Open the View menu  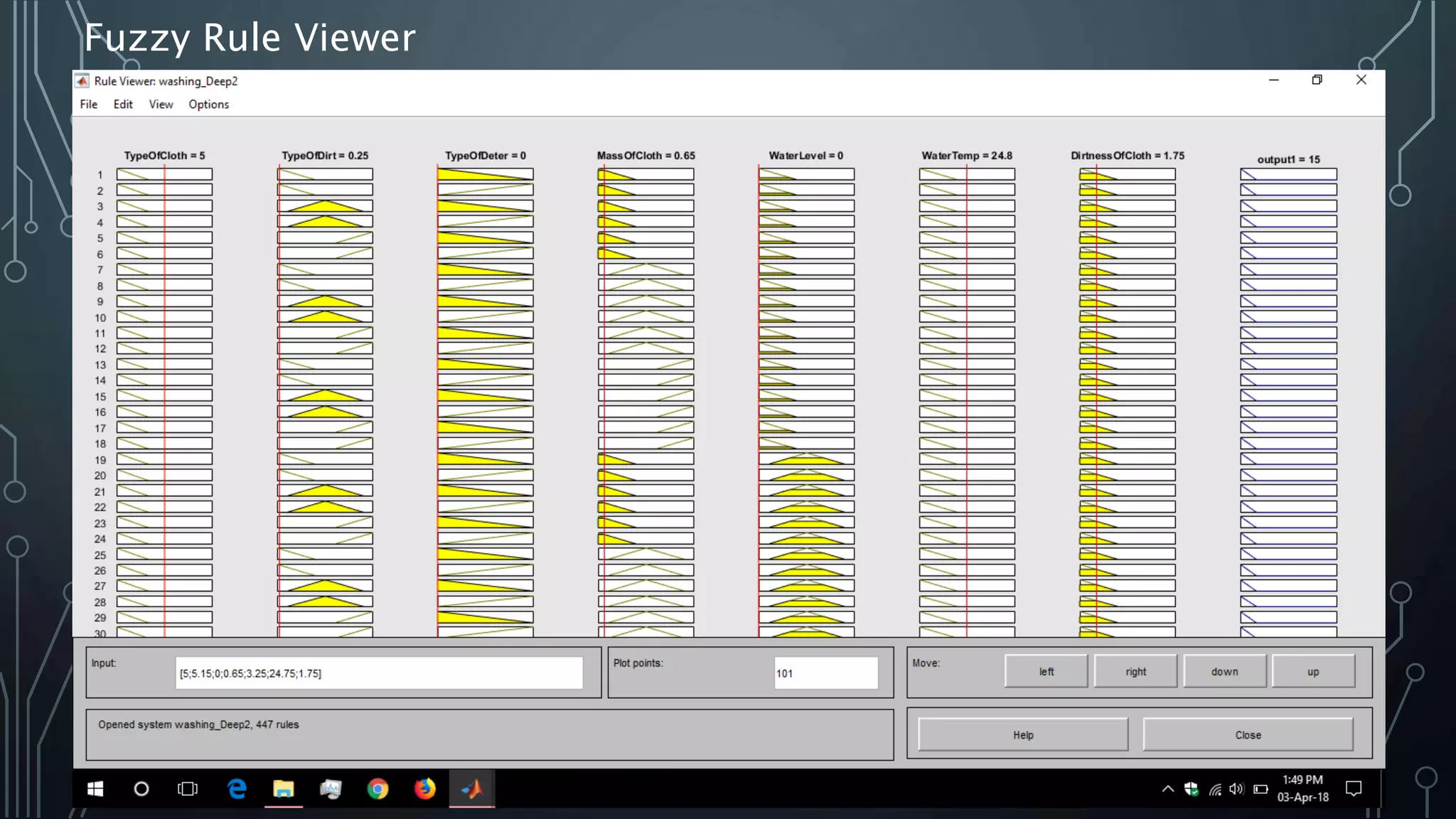(161, 105)
